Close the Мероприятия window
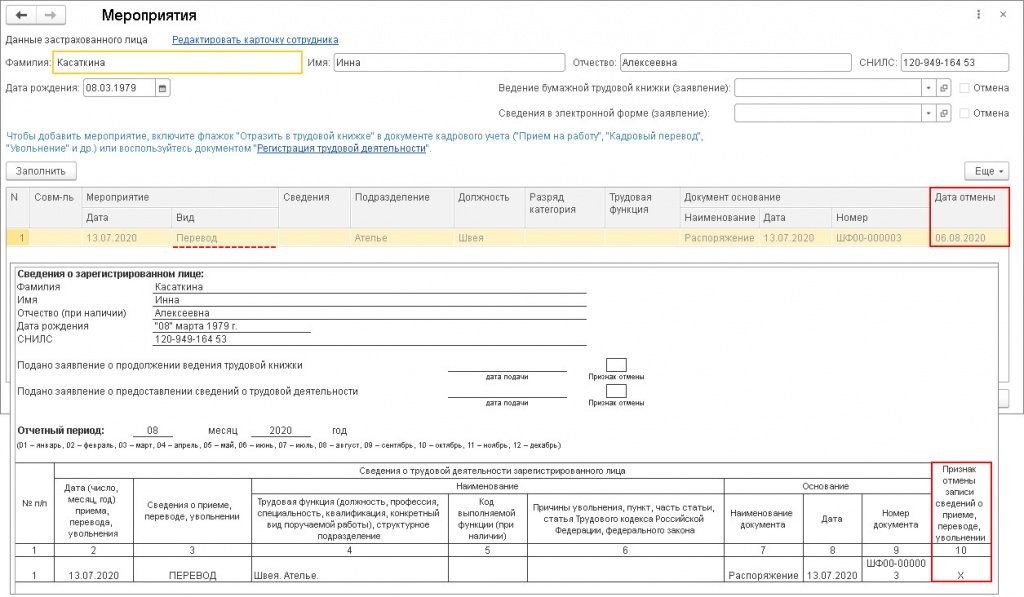This screenshot has width=1024, height=597. [x=1004, y=16]
